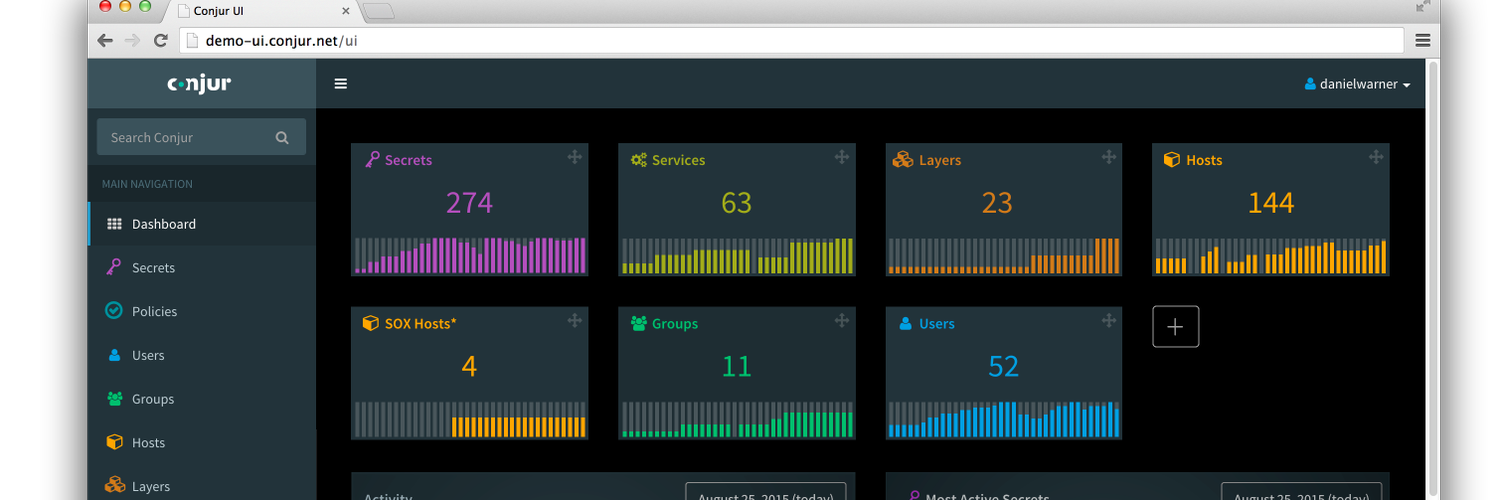Click the gears icon on Services card
This screenshot has width=1500, height=500.
639,160
